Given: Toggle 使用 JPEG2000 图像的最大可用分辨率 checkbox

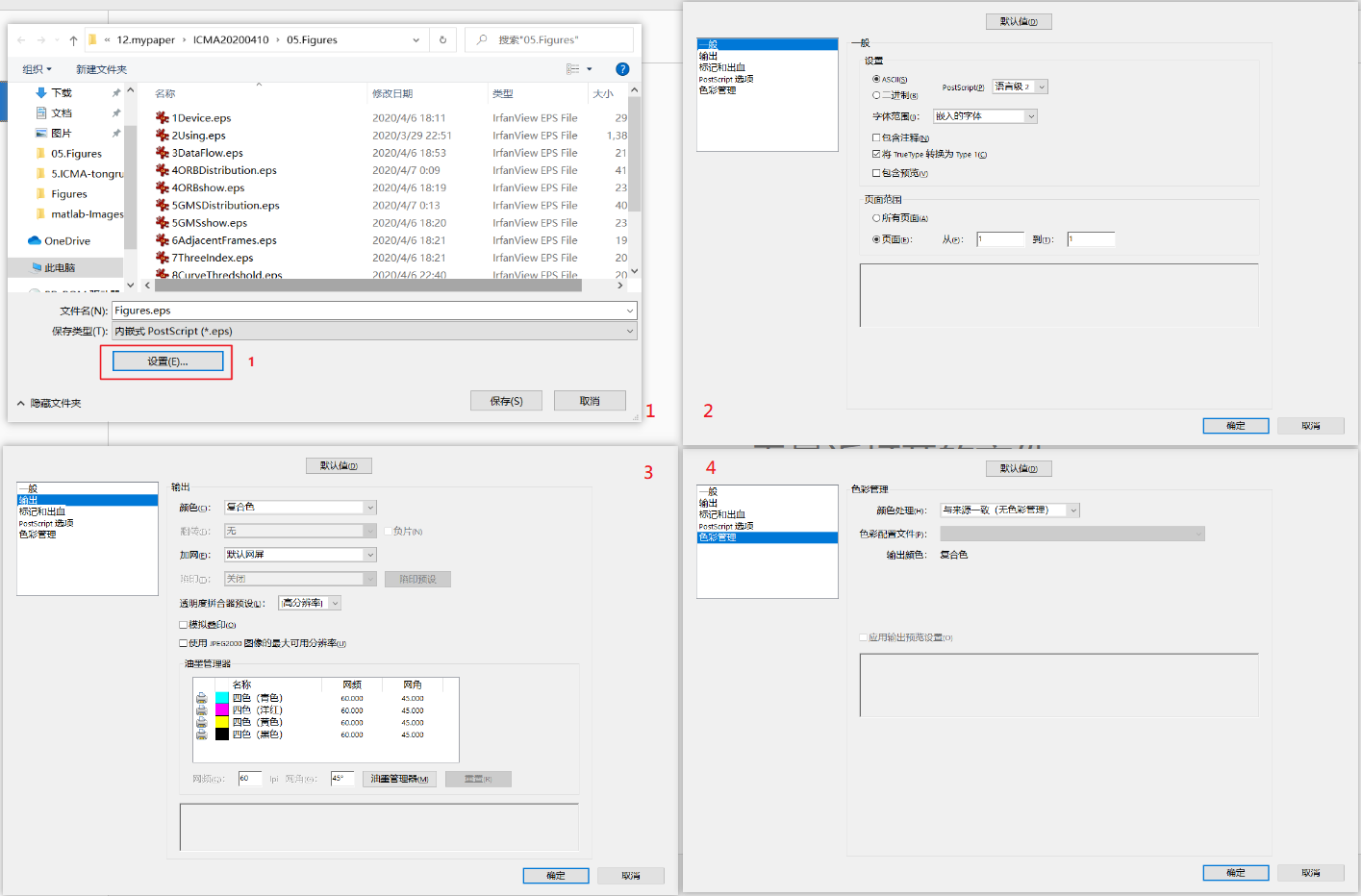Looking at the screenshot, I should 183,643.
